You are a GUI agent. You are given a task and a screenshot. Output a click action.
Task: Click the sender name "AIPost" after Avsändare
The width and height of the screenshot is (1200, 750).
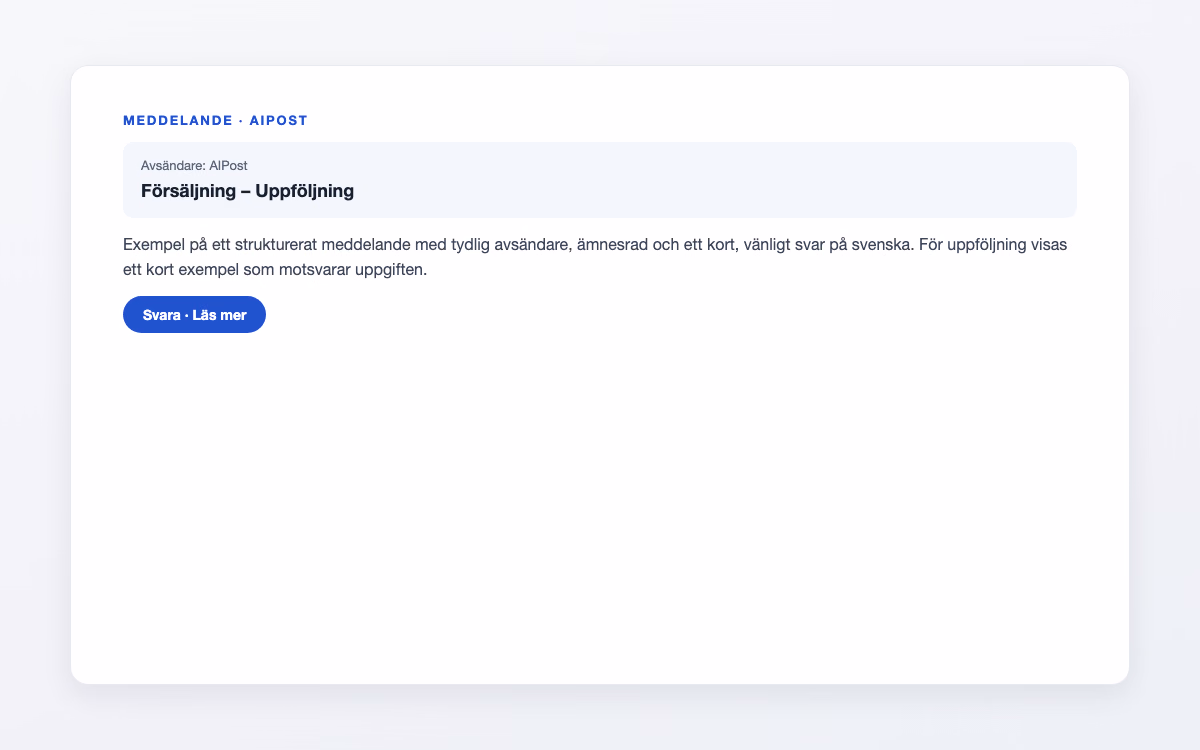click(x=228, y=165)
